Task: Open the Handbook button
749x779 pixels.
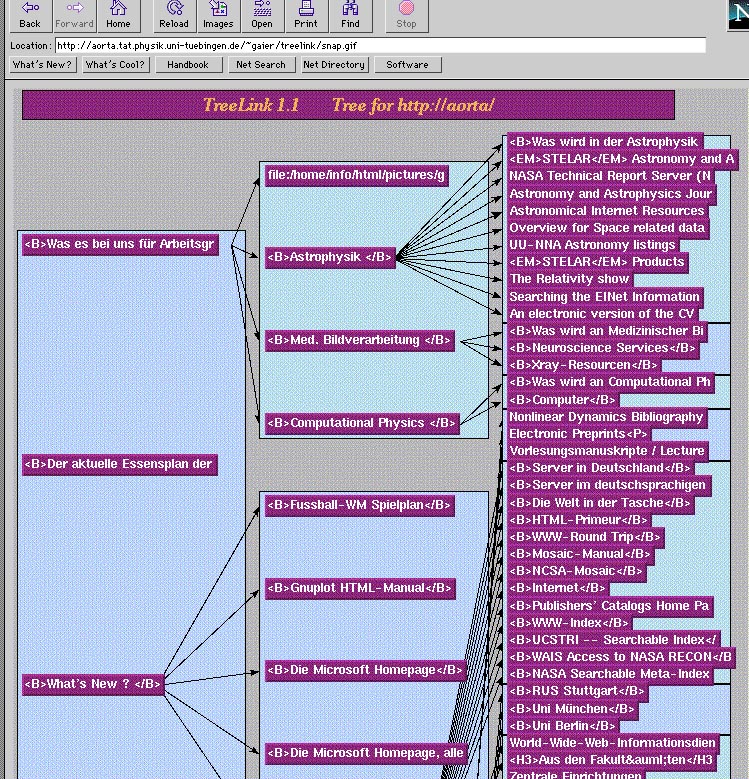Action: click(x=188, y=65)
